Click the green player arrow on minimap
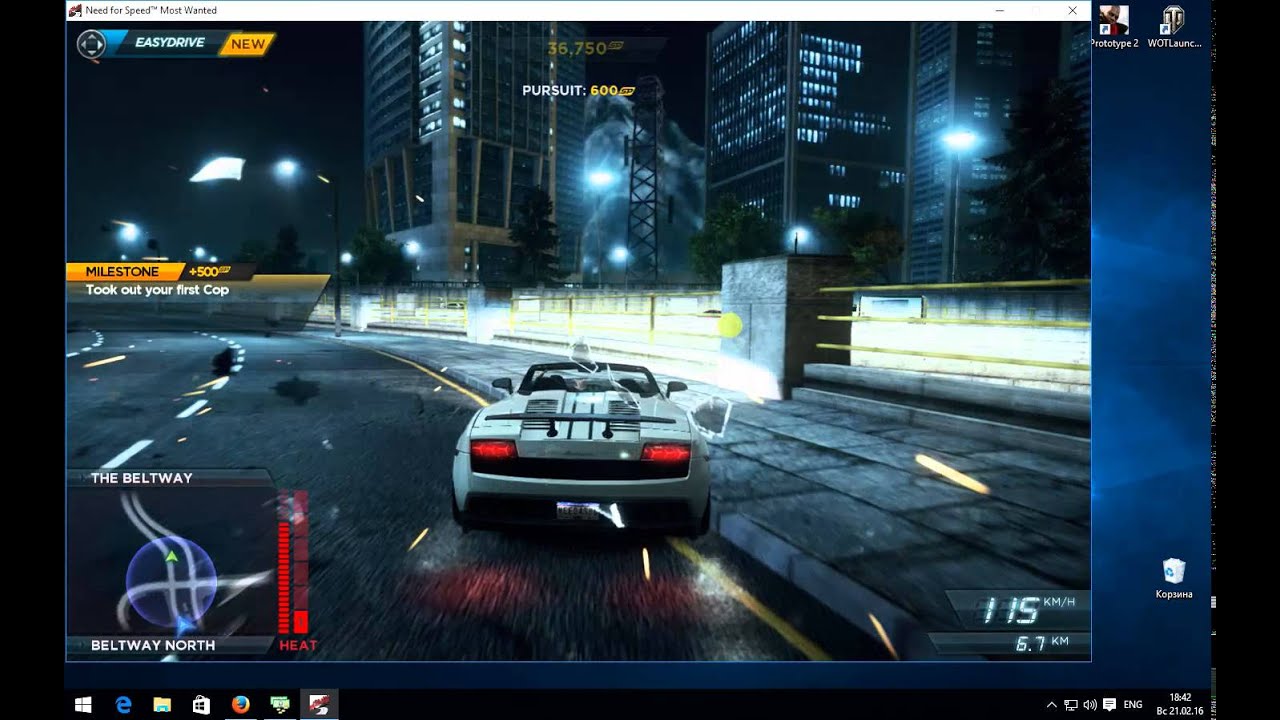Screen dimensions: 1280x720 pos(171,555)
